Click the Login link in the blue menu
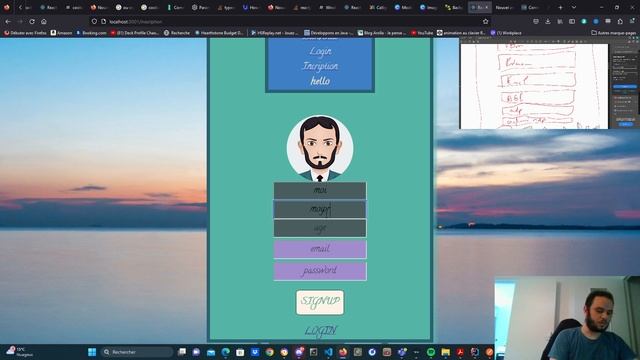This screenshot has width=640, height=360. (320, 51)
